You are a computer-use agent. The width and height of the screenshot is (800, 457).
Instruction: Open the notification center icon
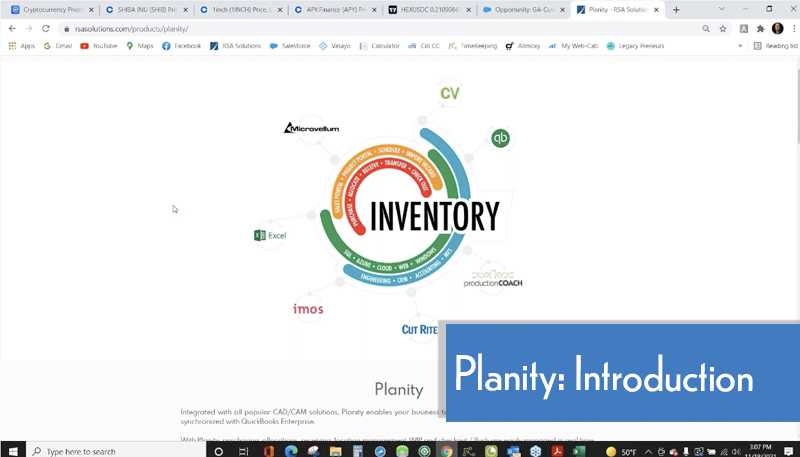pyautogui.click(x=788, y=451)
